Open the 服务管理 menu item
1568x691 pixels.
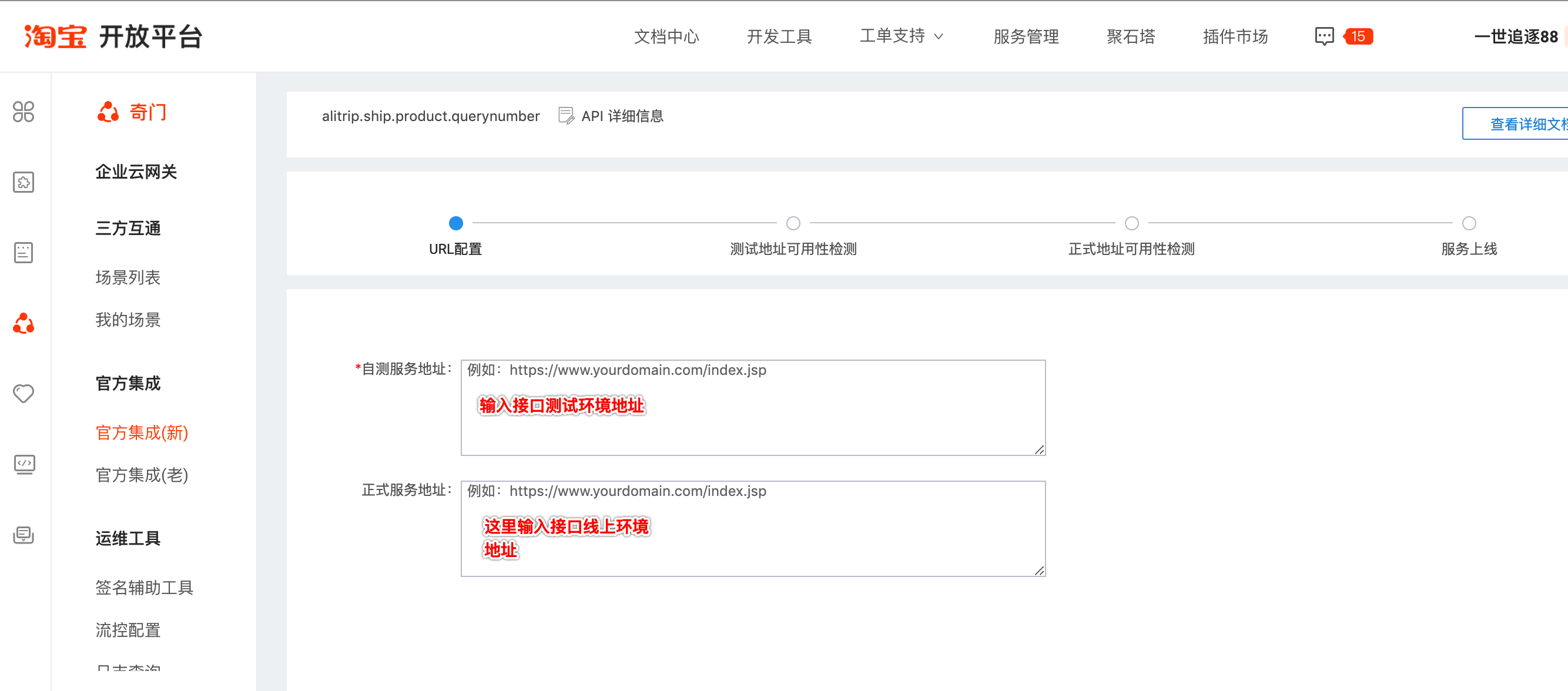tap(1026, 36)
